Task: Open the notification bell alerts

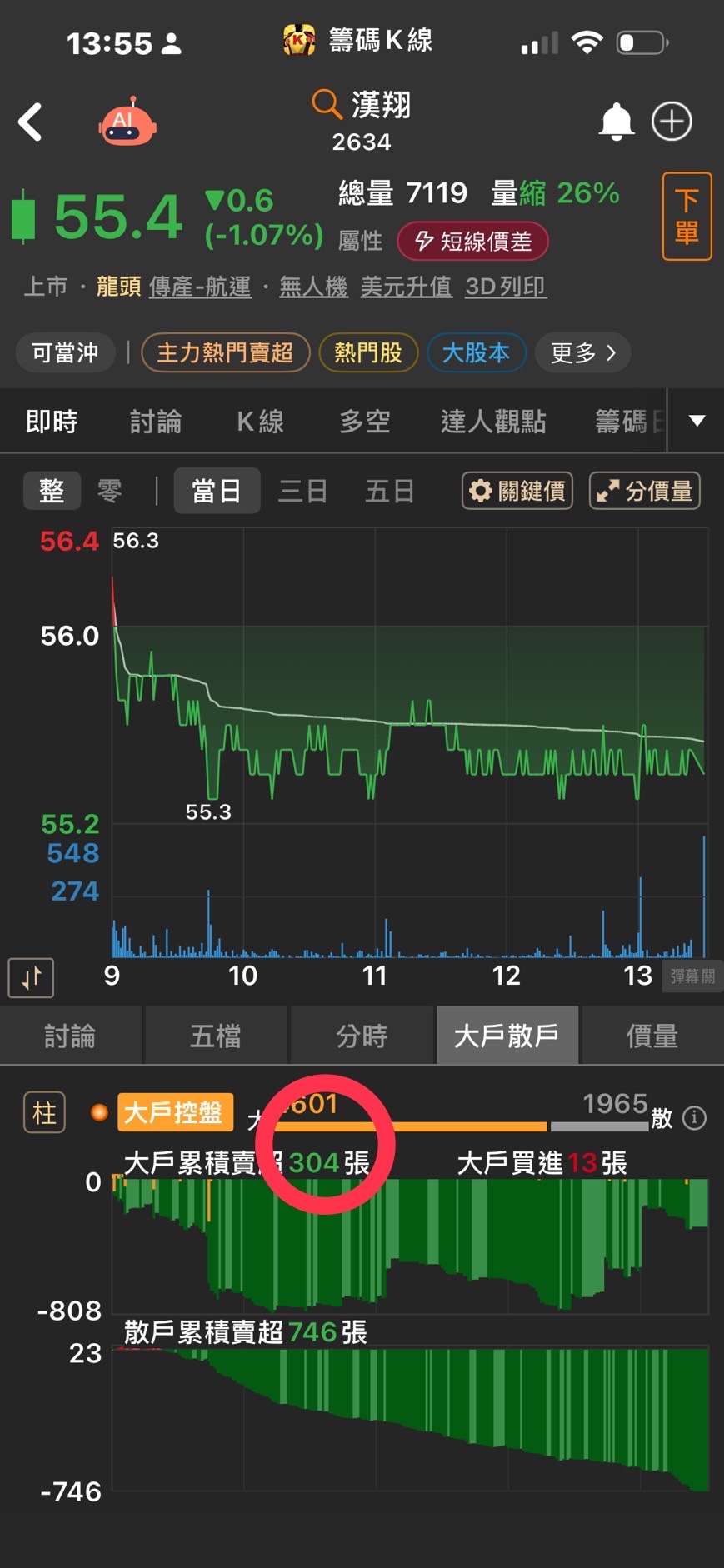Action: [616, 122]
